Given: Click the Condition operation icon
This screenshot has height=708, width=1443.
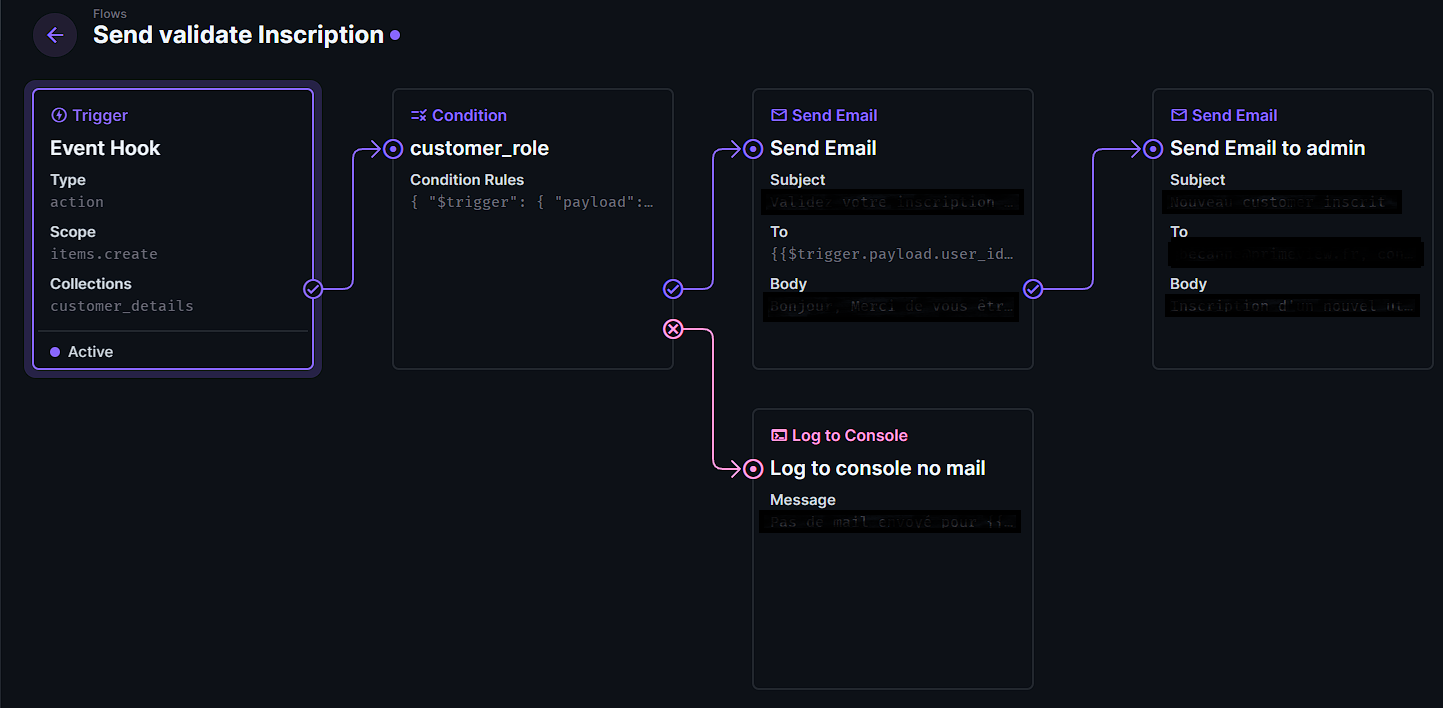Looking at the screenshot, I should pyautogui.click(x=419, y=116).
